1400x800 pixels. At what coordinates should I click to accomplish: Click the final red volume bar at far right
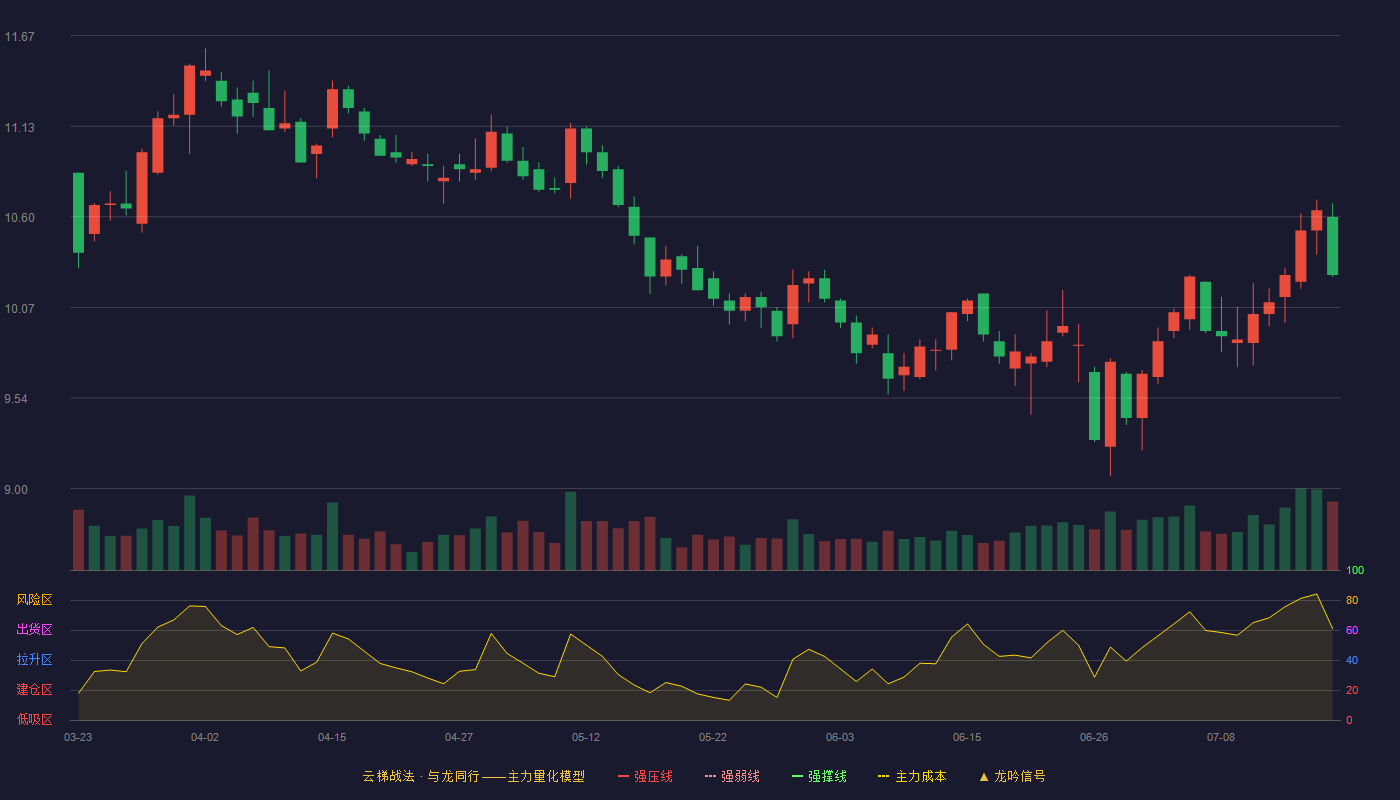[x=1332, y=536]
